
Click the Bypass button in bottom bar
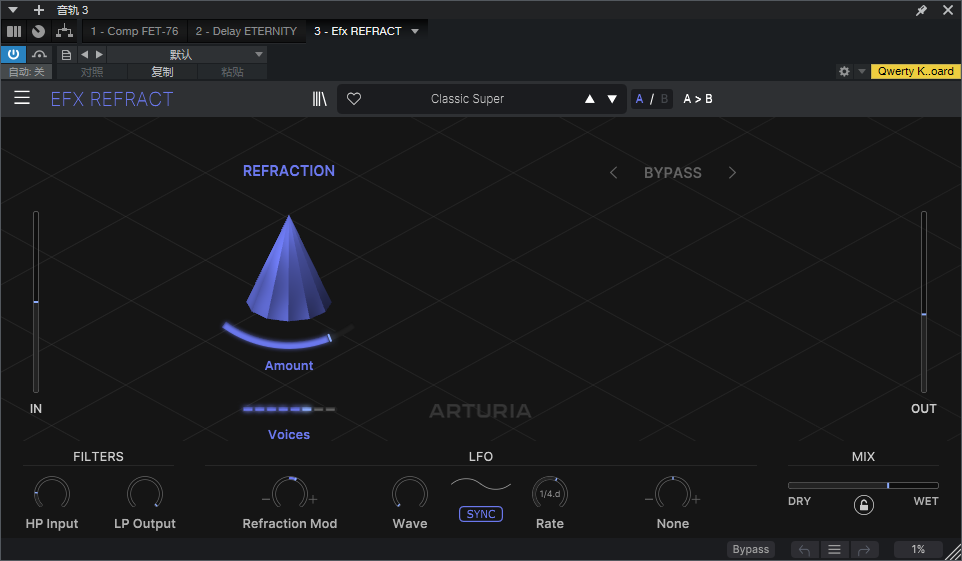(750, 549)
